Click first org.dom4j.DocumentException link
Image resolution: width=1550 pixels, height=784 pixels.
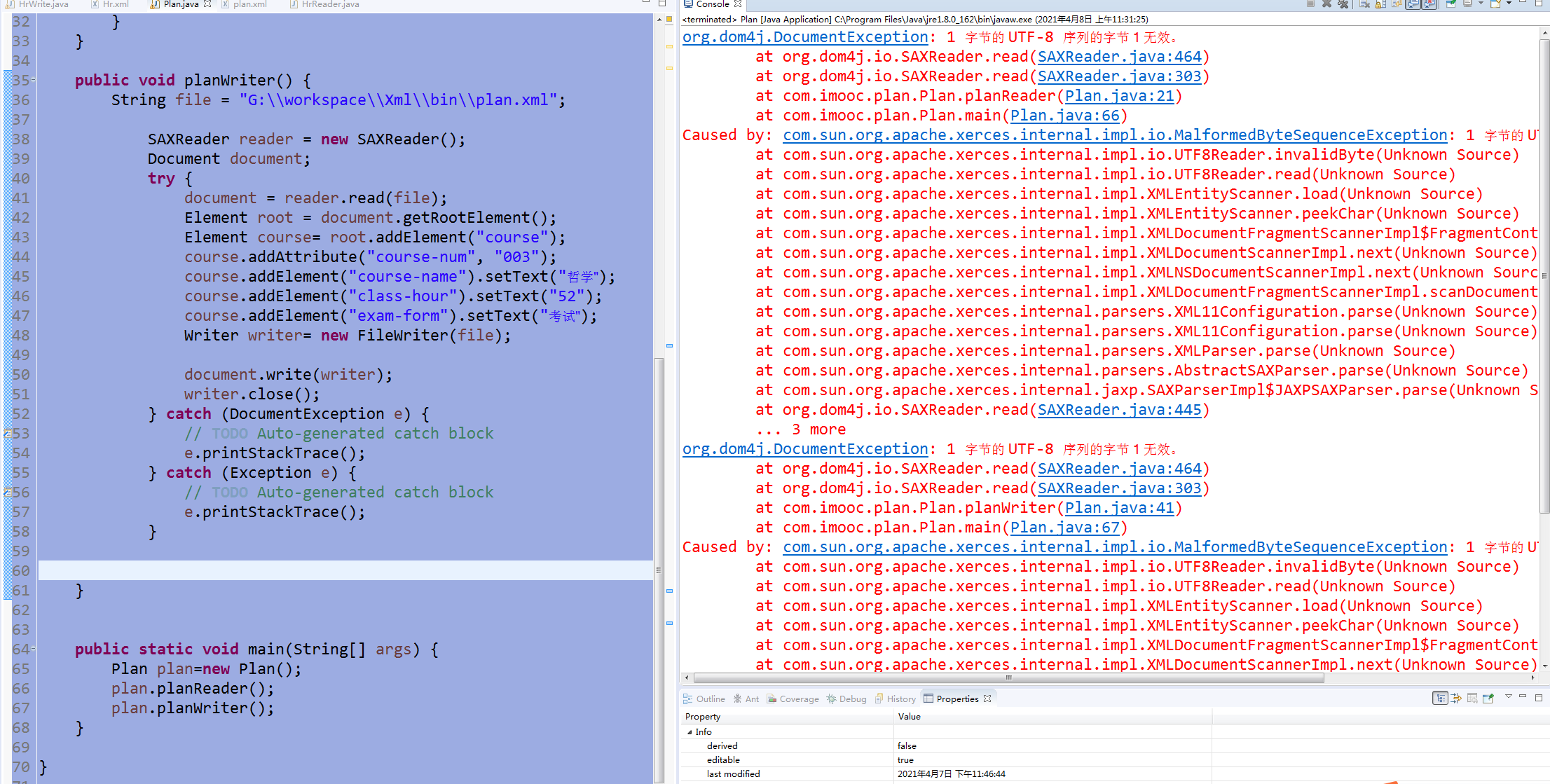(805, 37)
